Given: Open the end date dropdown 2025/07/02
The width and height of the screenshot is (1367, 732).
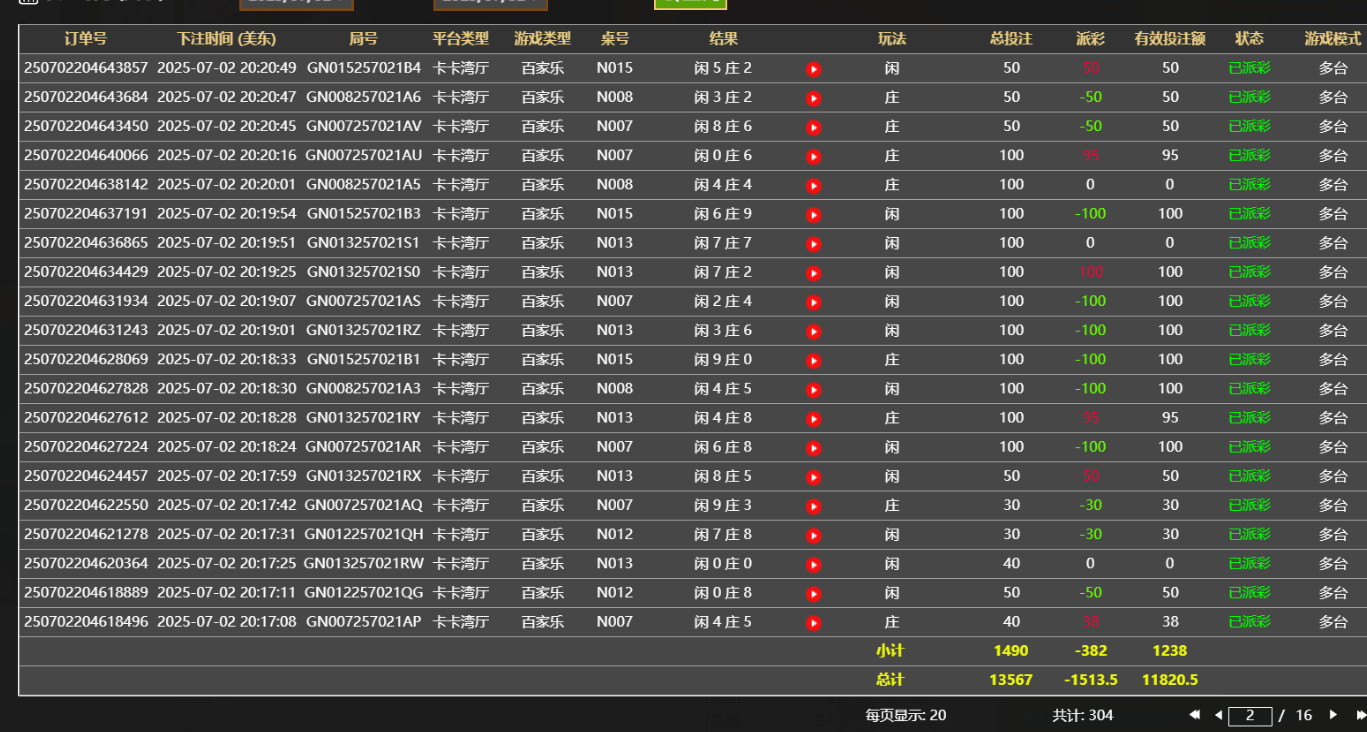Looking at the screenshot, I should coord(490,5).
